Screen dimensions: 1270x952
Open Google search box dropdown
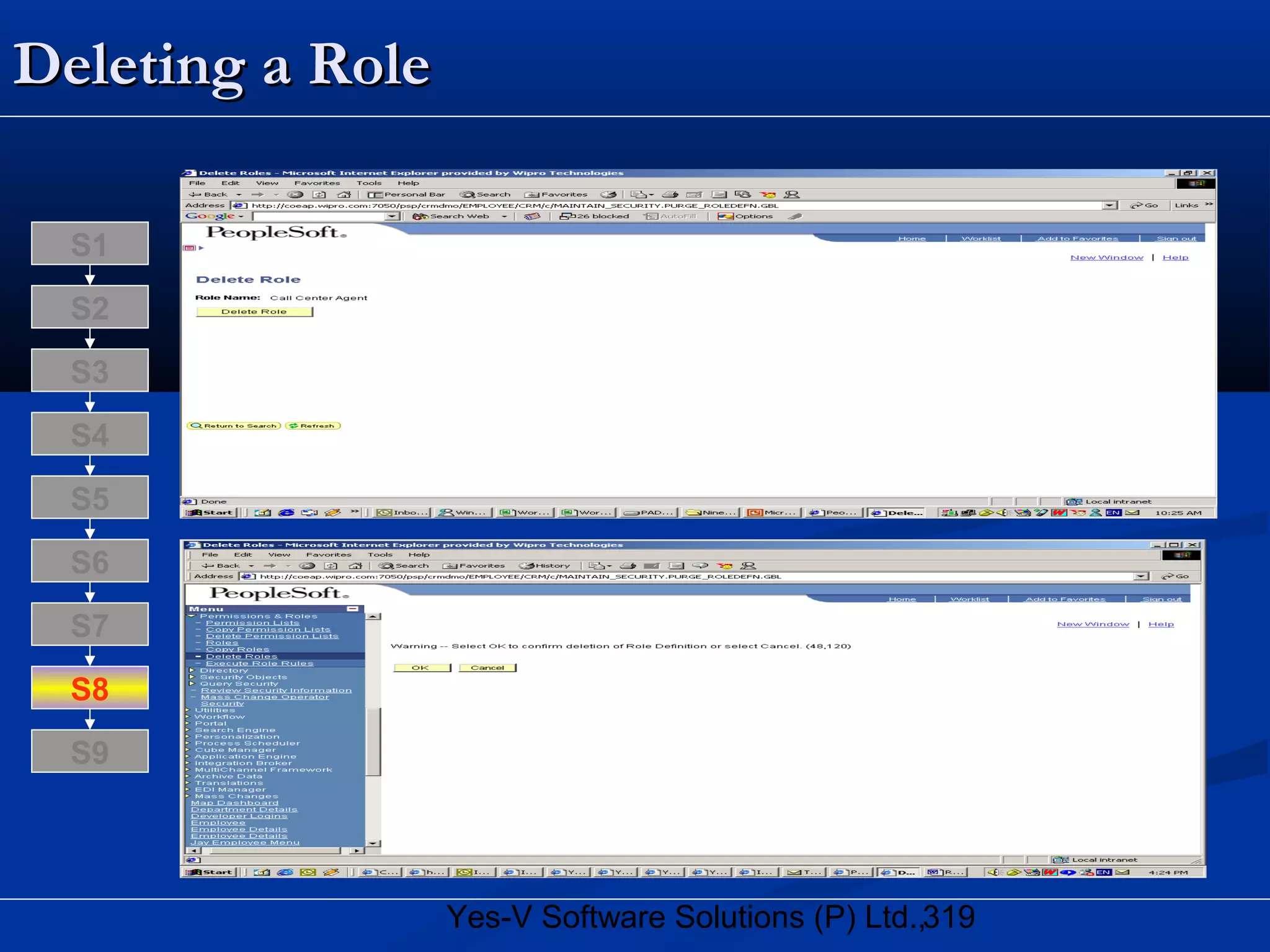tap(392, 216)
